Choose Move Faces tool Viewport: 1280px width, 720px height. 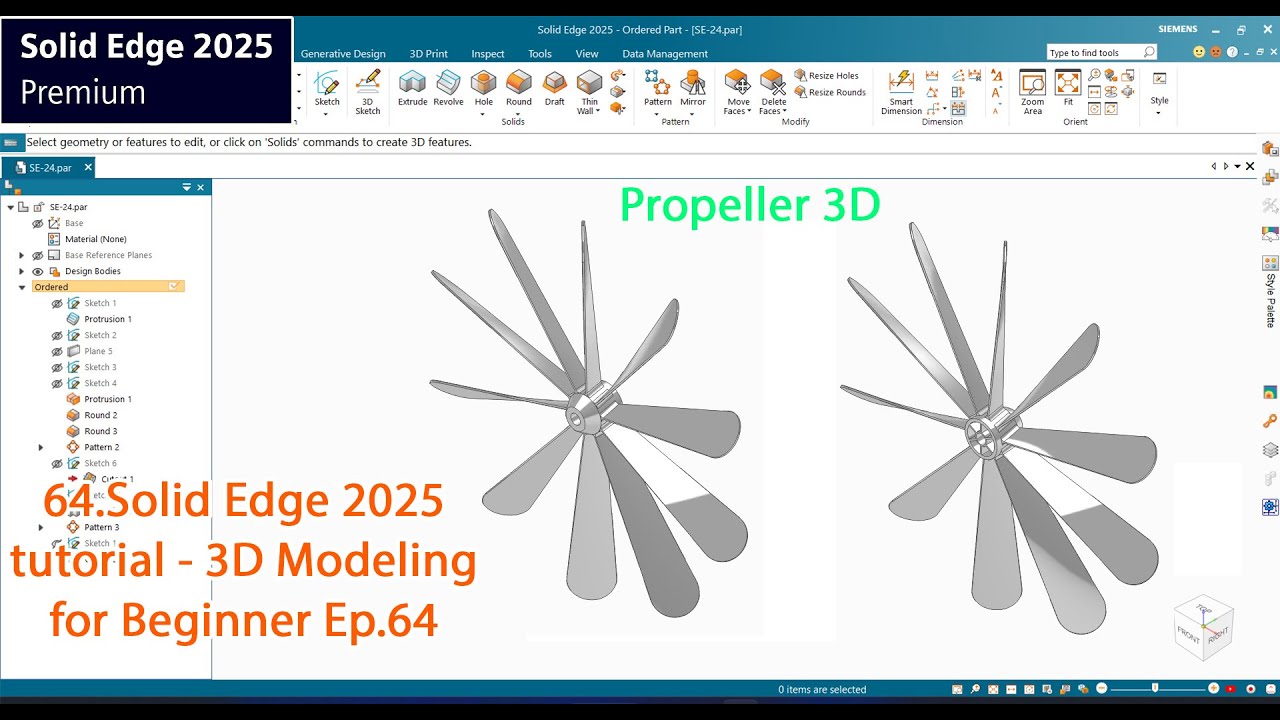[738, 91]
